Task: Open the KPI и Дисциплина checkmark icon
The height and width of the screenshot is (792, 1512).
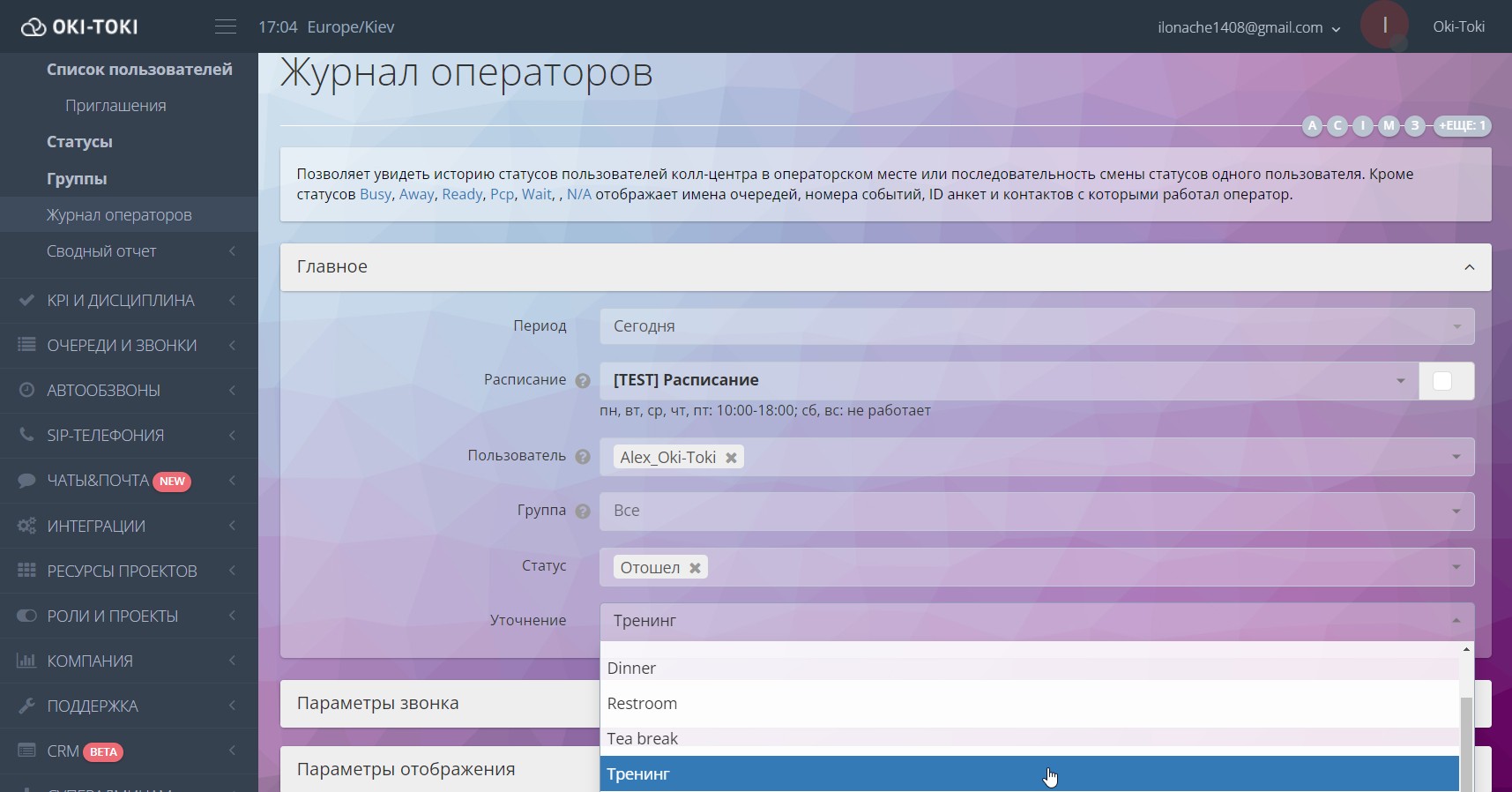Action: point(26,300)
